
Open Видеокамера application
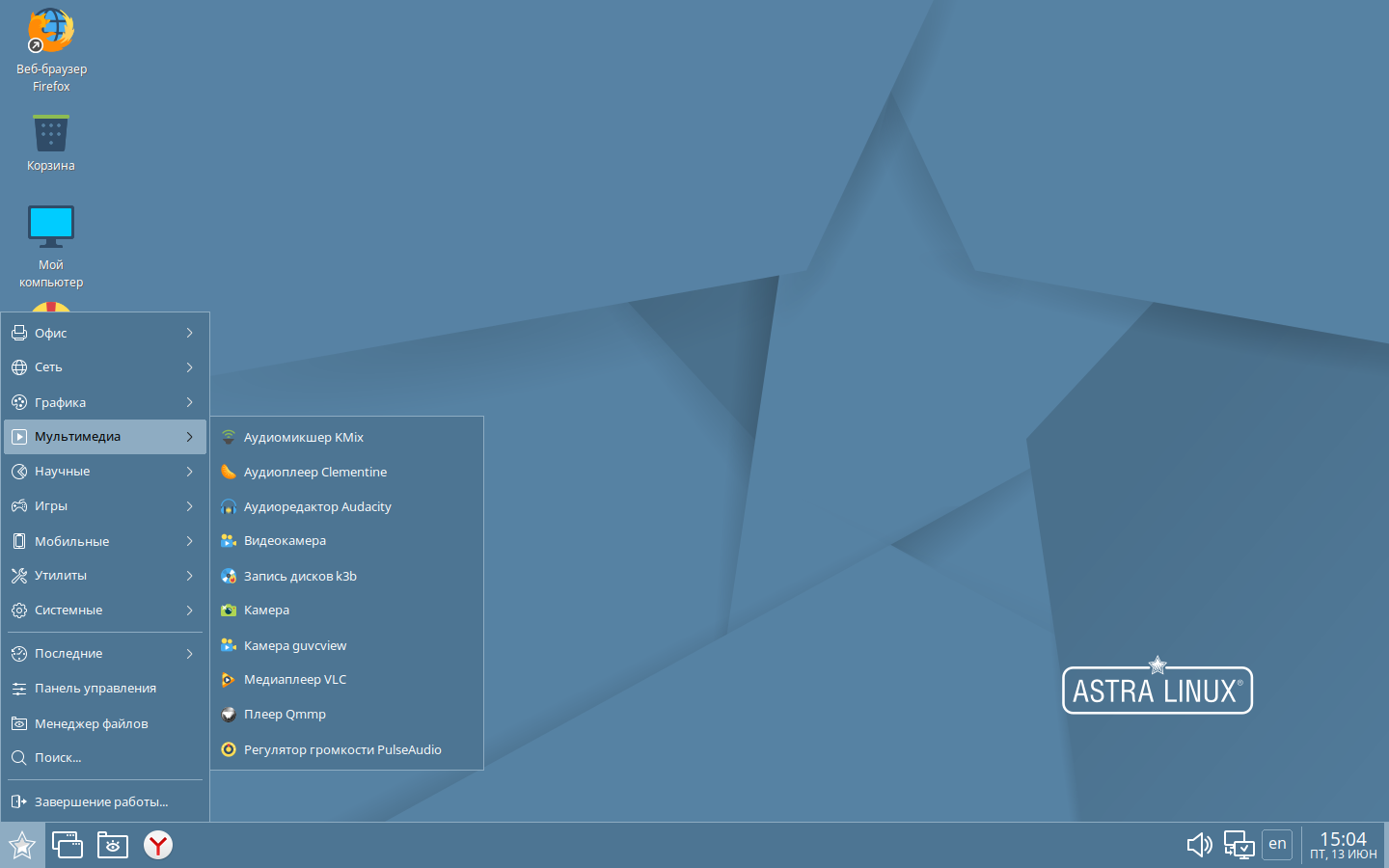347,541
